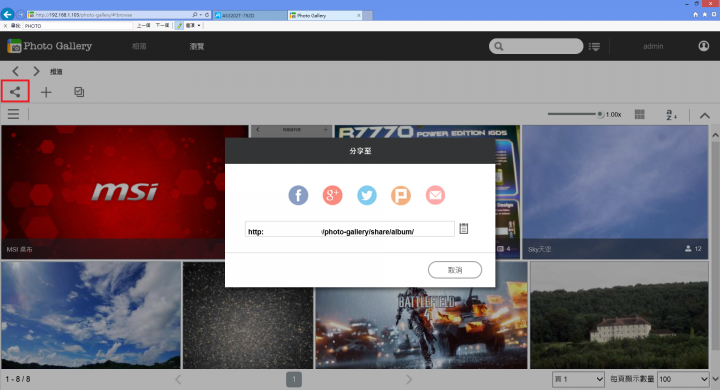720x390 pixels.
Task: Switch to grid view icon
Action: tap(640, 114)
